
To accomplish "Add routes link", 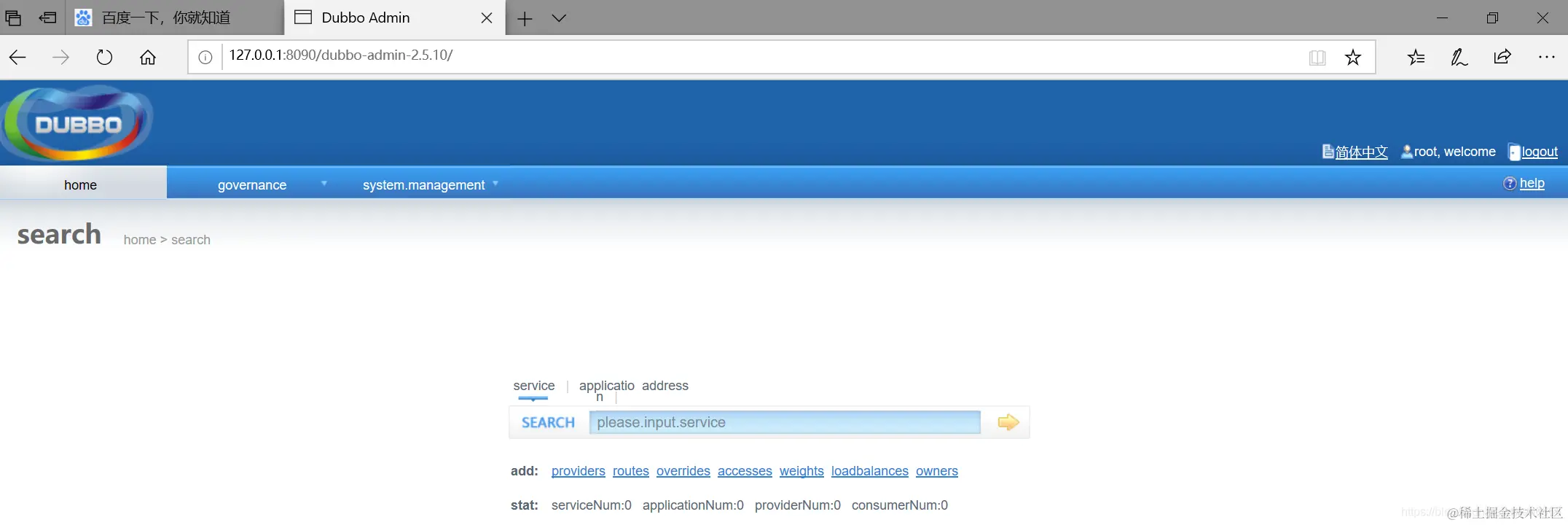I will pyautogui.click(x=631, y=471).
